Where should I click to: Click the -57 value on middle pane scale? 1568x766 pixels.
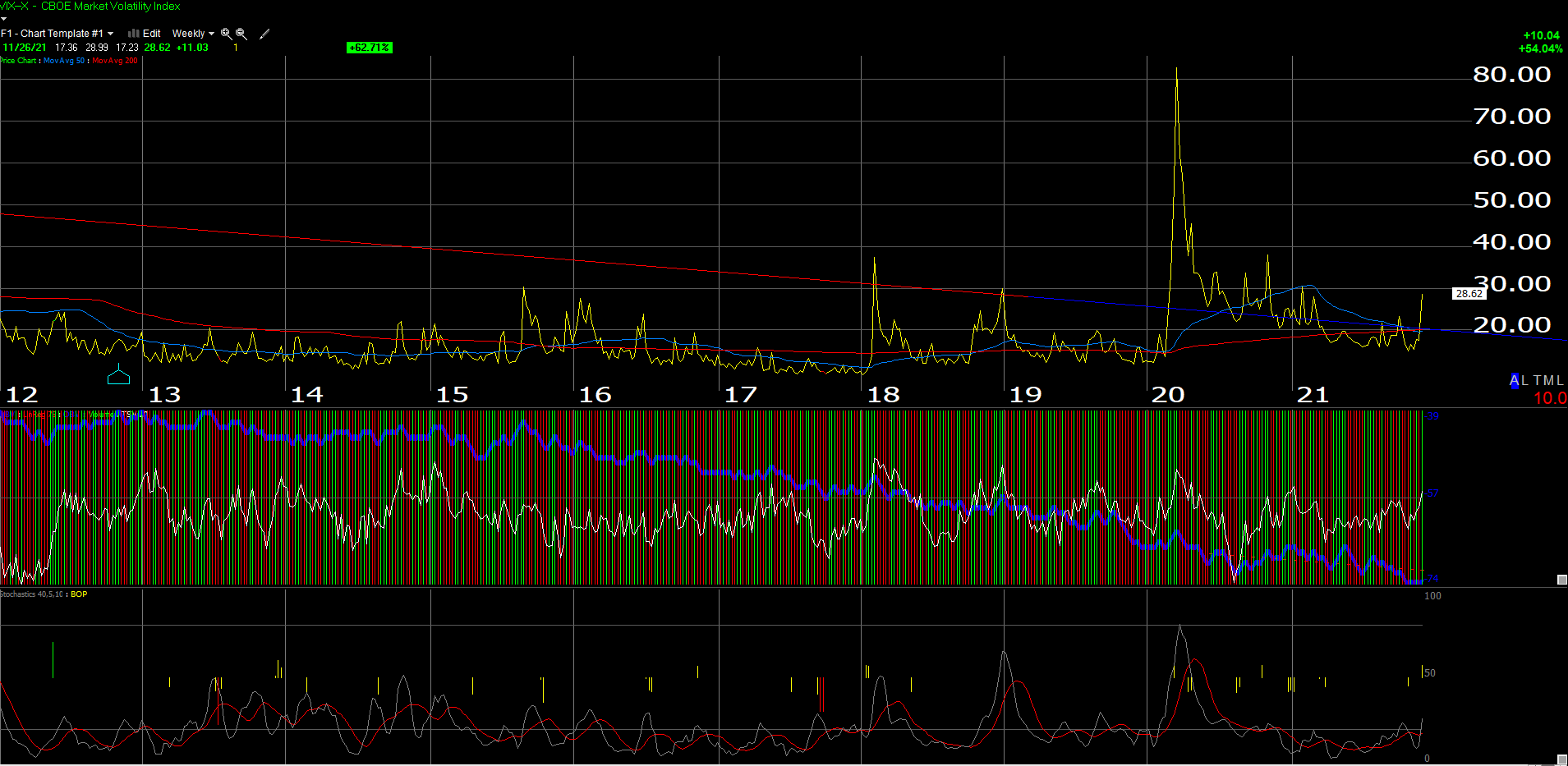pyautogui.click(x=1432, y=493)
